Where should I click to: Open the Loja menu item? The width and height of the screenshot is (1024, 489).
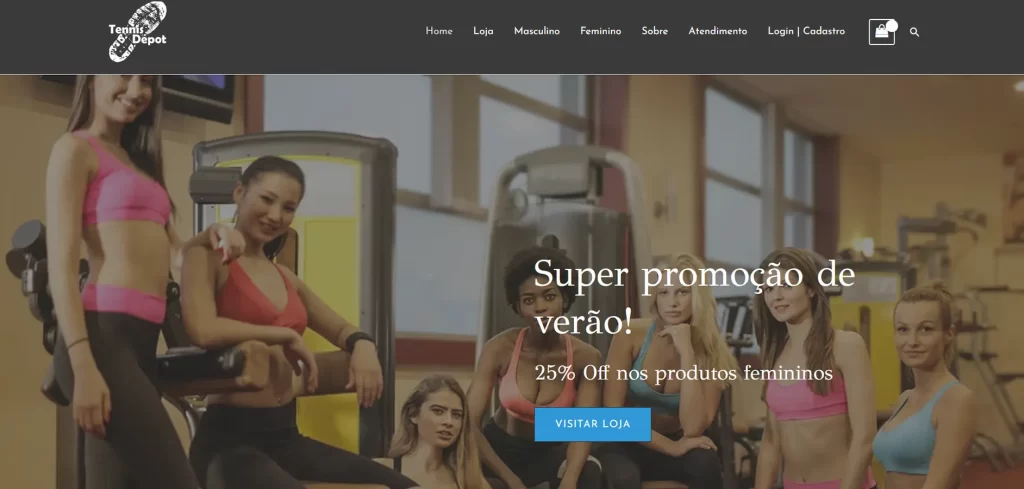(483, 31)
